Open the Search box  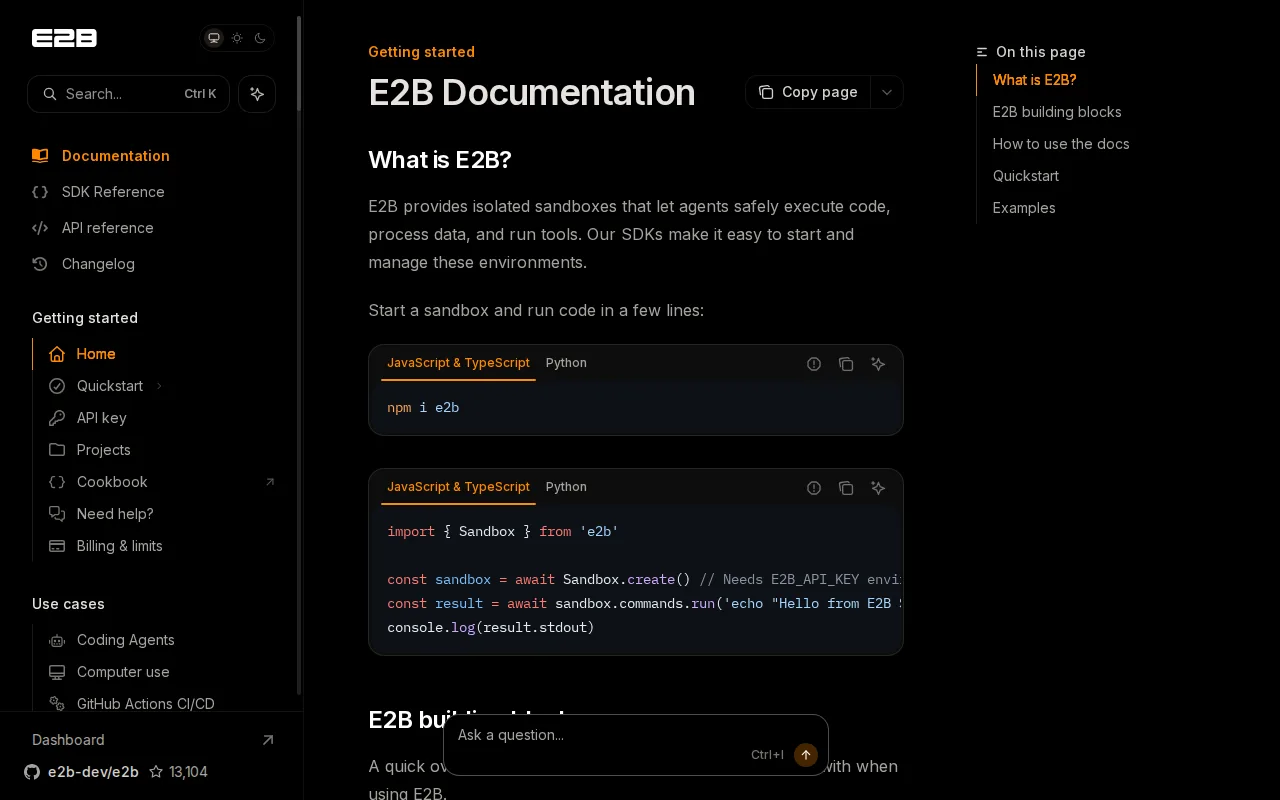128,94
